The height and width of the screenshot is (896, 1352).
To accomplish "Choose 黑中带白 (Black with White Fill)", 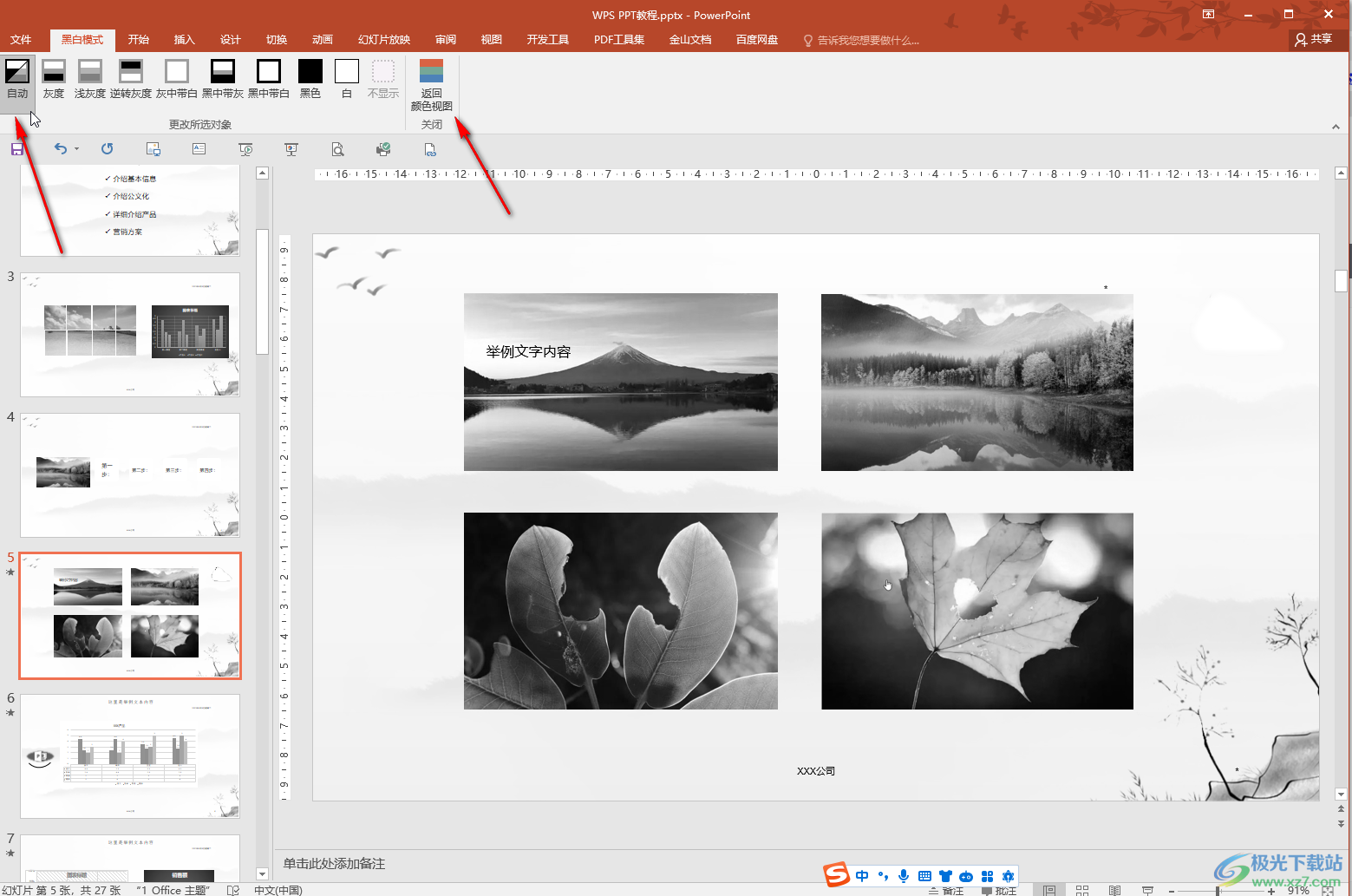I will point(269,79).
